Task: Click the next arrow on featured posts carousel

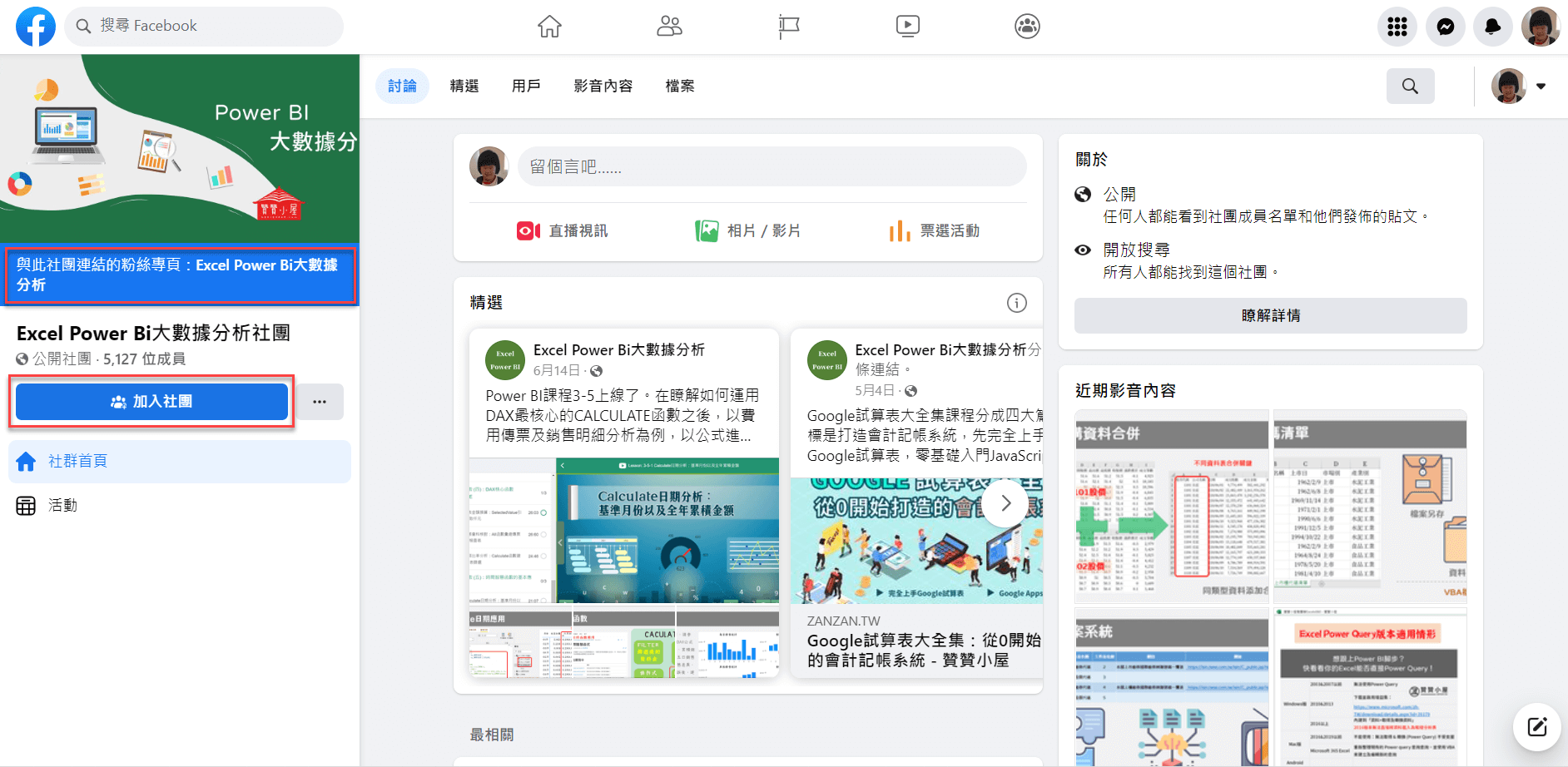Action: click(1005, 502)
